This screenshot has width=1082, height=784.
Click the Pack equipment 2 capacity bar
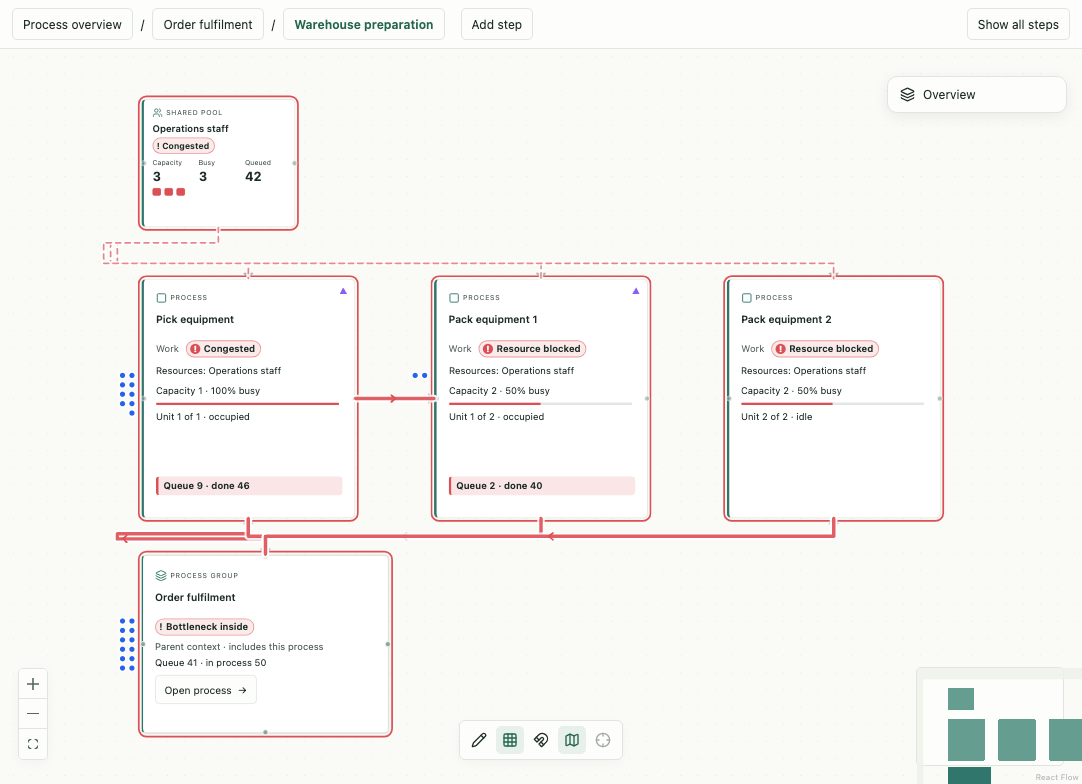coord(833,404)
